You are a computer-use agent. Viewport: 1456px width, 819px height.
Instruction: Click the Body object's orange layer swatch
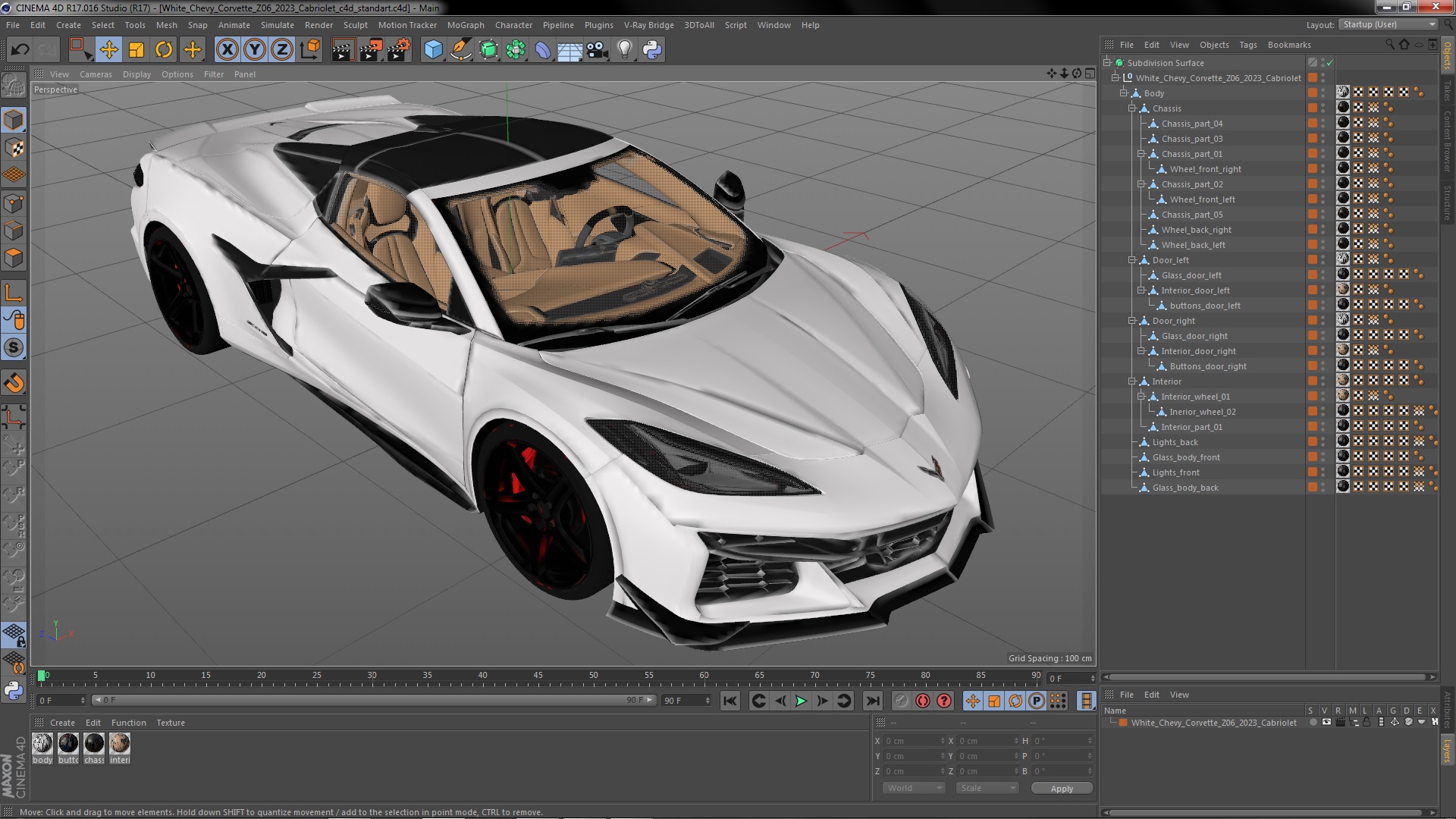click(x=1313, y=93)
